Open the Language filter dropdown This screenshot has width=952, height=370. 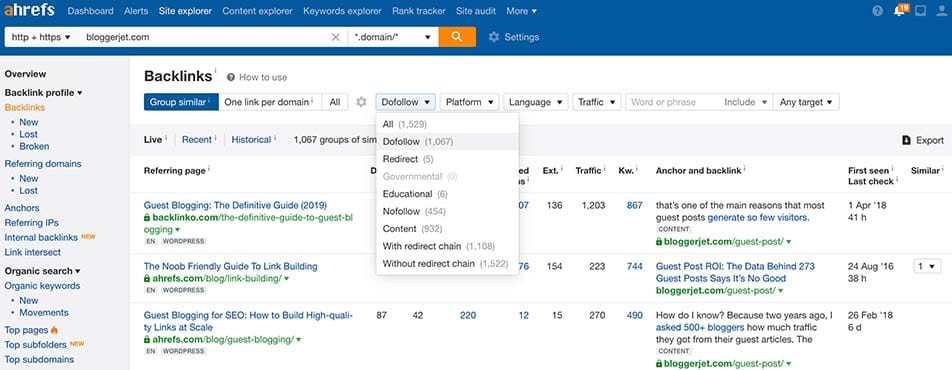536,102
